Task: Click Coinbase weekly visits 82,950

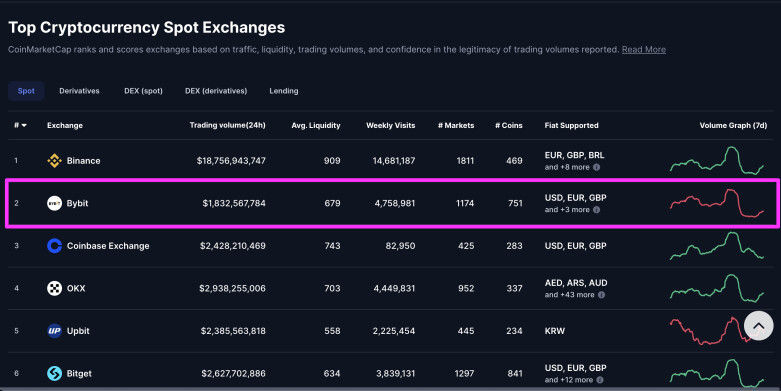Action: [x=400, y=246]
